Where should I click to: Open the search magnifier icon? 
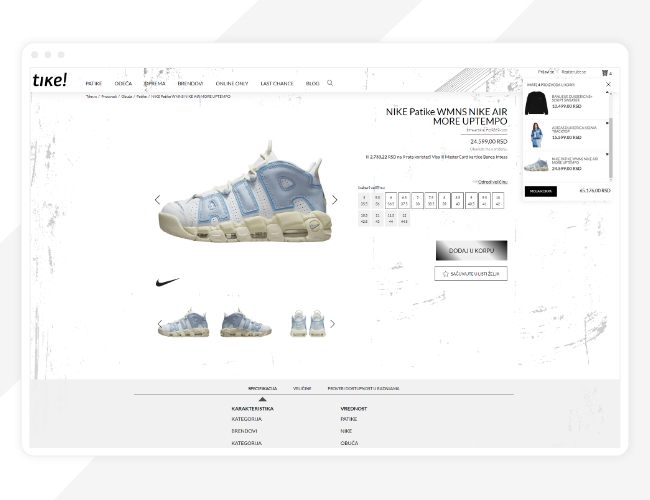tap(330, 83)
